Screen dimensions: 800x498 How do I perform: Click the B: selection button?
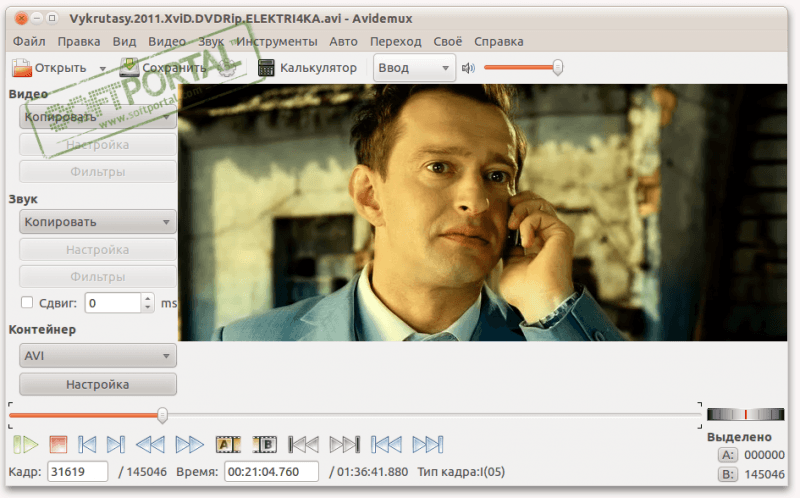click(x=728, y=474)
